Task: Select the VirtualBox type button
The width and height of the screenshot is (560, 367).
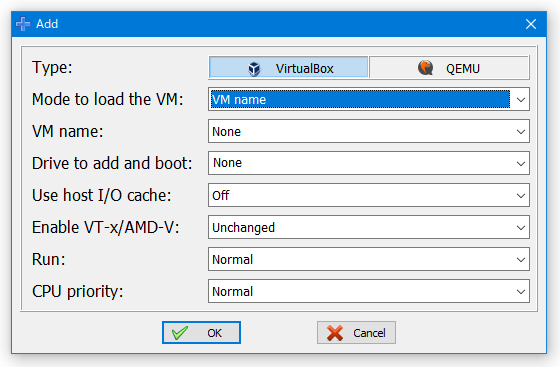Action: pyautogui.click(x=289, y=67)
